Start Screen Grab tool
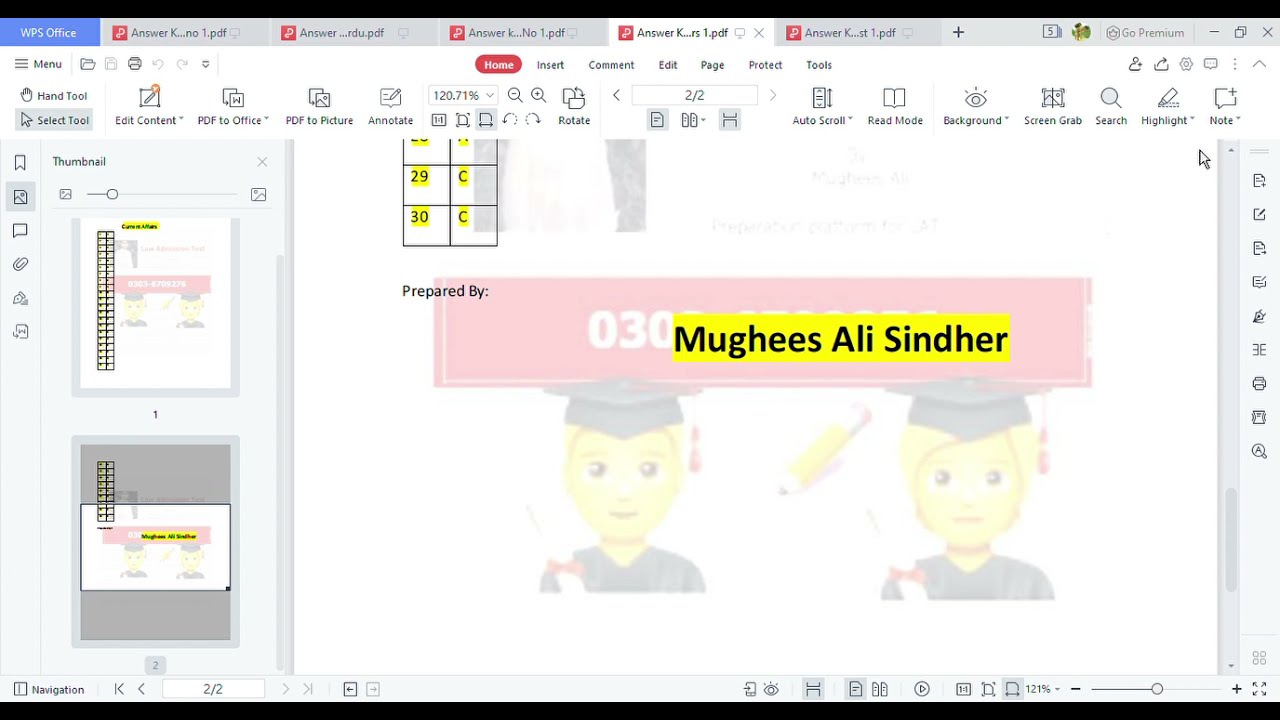Image resolution: width=1280 pixels, height=720 pixels. 1053,107
